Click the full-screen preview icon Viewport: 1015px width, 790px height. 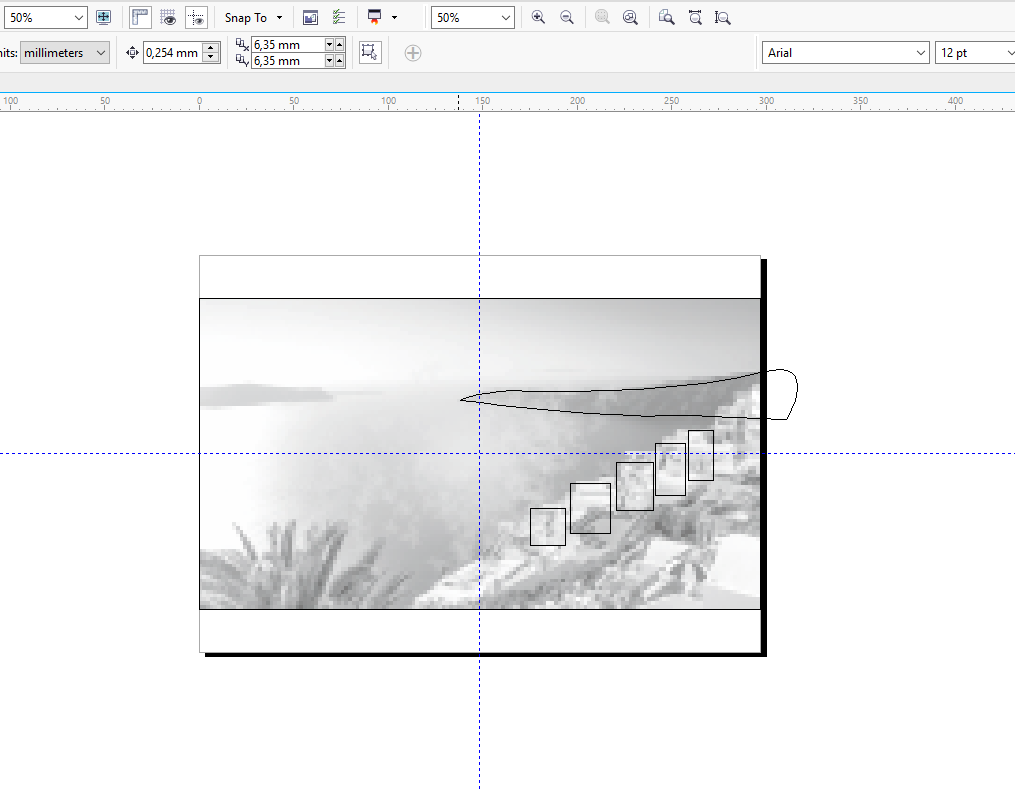[x=103, y=18]
